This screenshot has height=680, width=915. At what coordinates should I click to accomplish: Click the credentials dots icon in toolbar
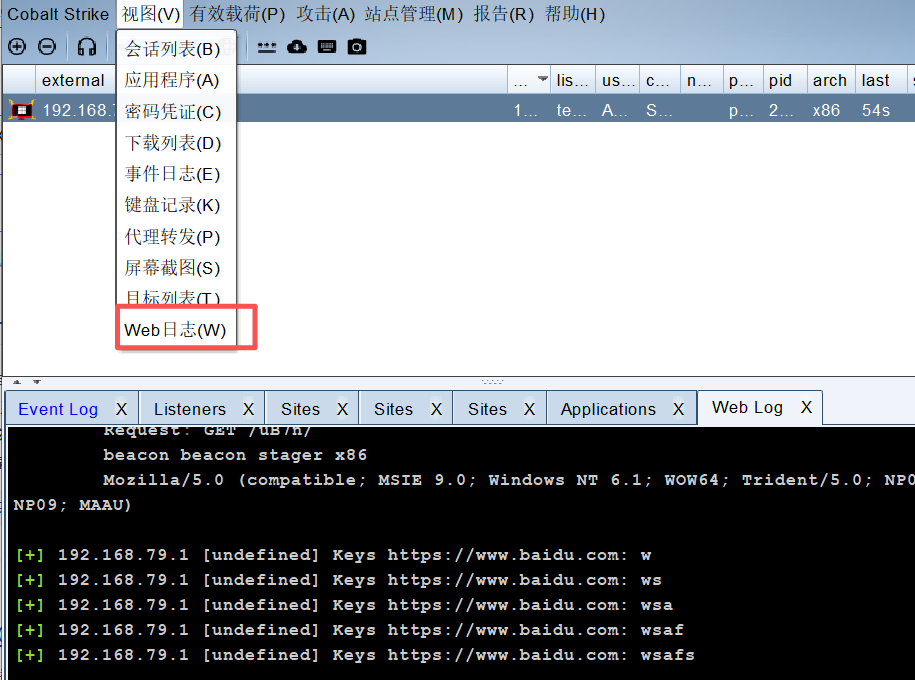click(267, 47)
